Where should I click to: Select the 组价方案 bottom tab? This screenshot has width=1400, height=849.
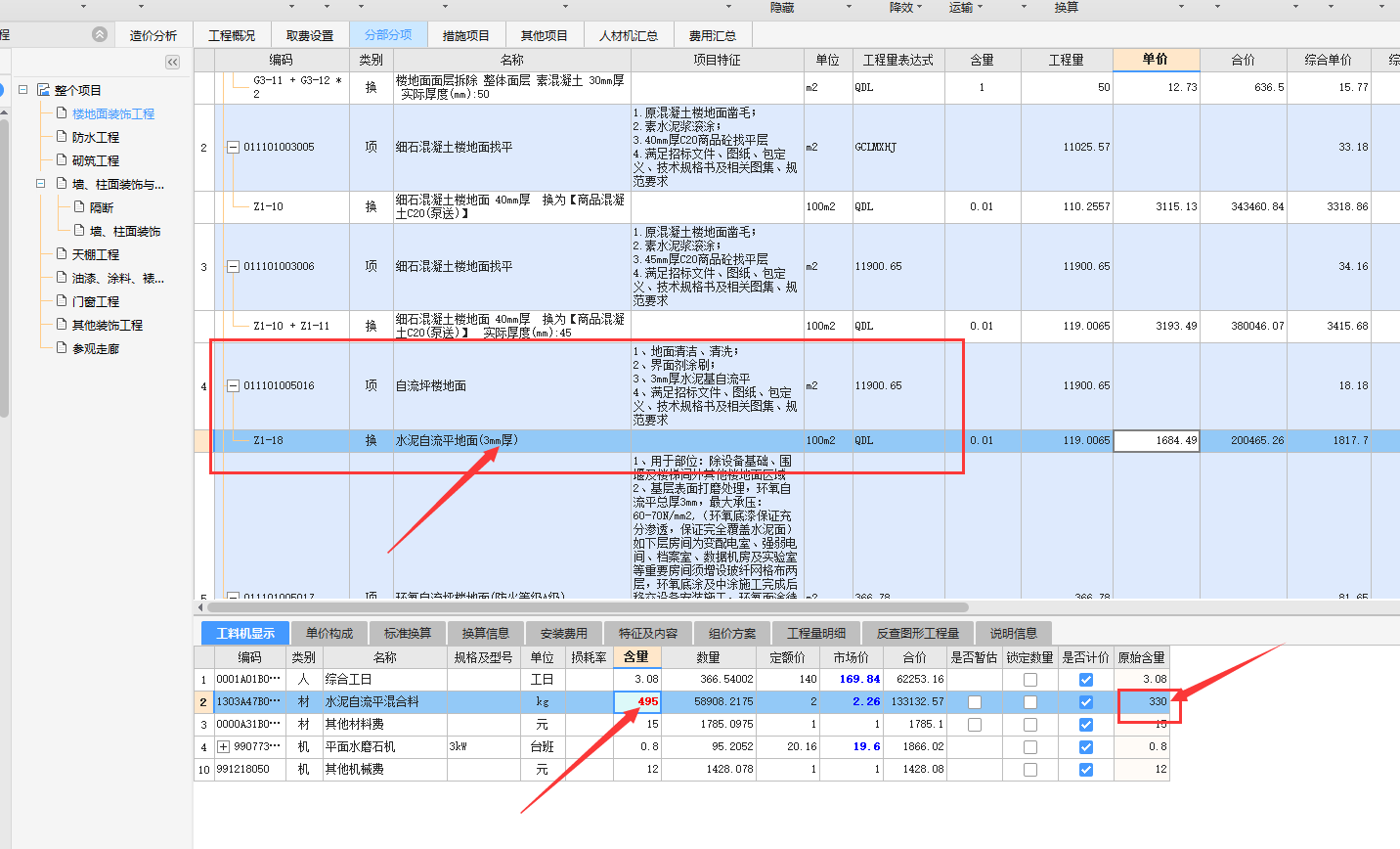pos(732,633)
